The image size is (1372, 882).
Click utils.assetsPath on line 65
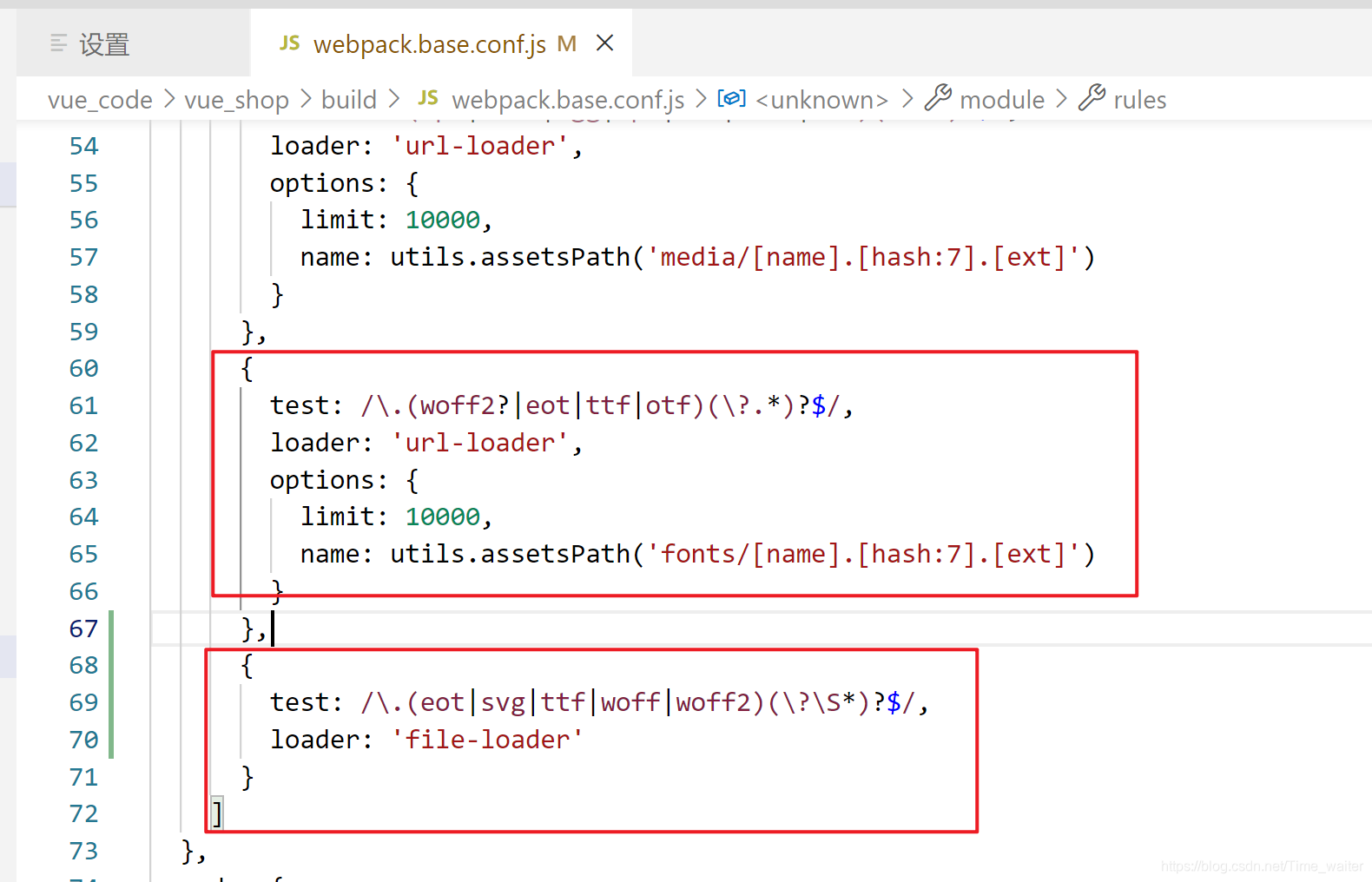pos(510,554)
